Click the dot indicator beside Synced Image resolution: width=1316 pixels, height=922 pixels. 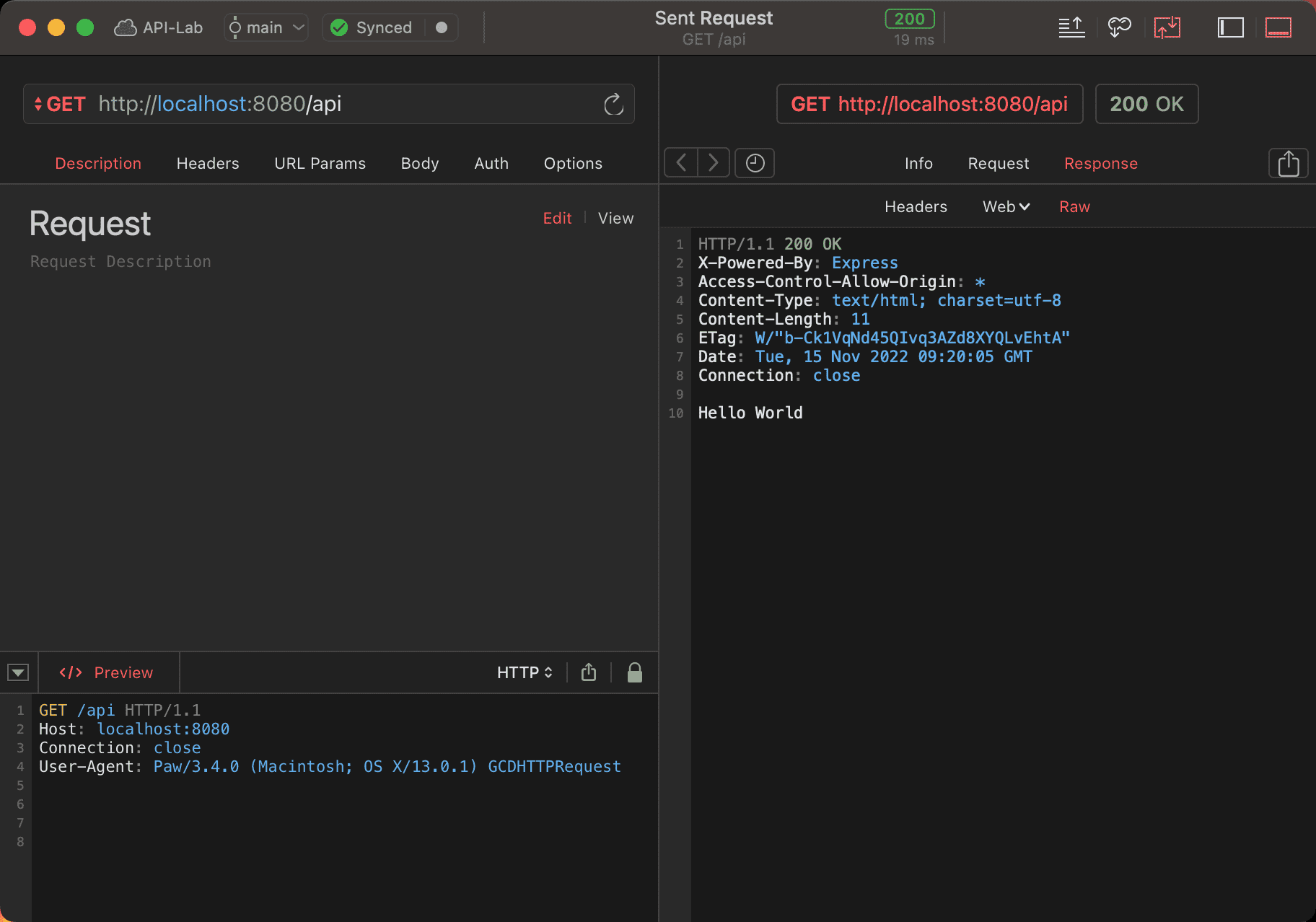click(x=442, y=27)
